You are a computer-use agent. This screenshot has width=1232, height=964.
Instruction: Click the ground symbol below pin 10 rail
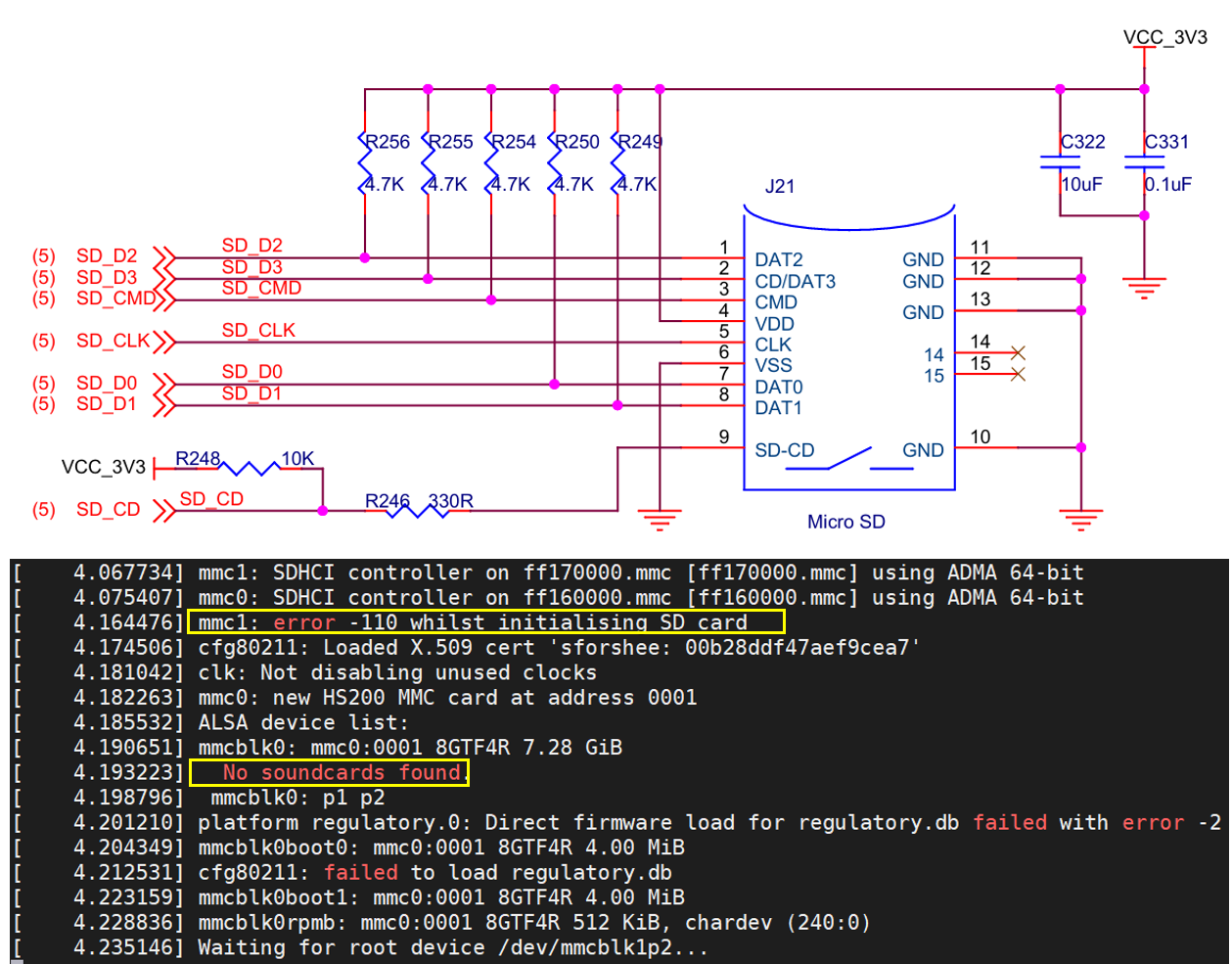point(1081,520)
